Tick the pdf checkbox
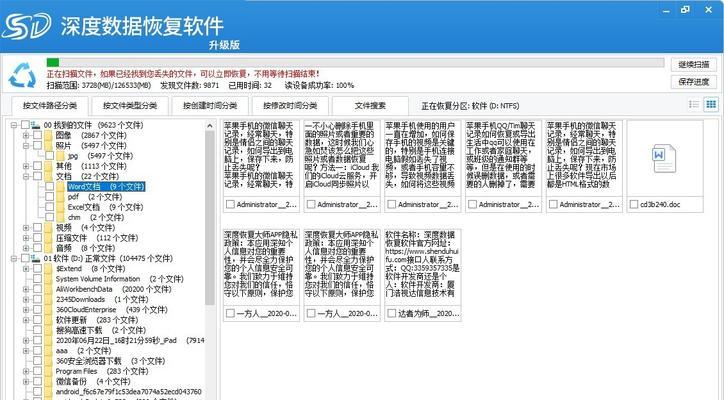Viewport: 724px width, 400px height. point(49,197)
